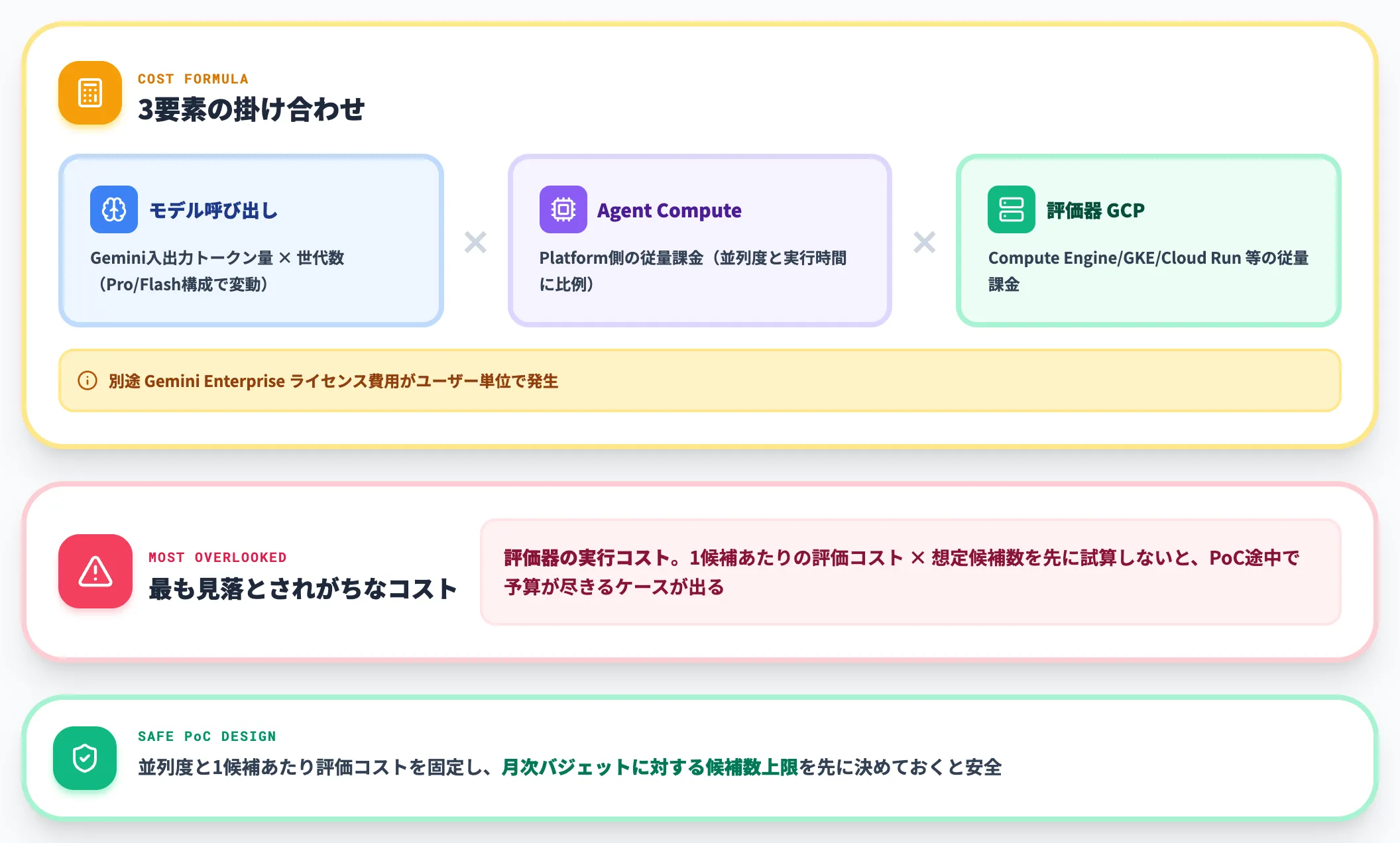The width and height of the screenshot is (1400, 843).
Task: Click the 評価器の実行コスト warning paragraph
Action: [x=902, y=572]
